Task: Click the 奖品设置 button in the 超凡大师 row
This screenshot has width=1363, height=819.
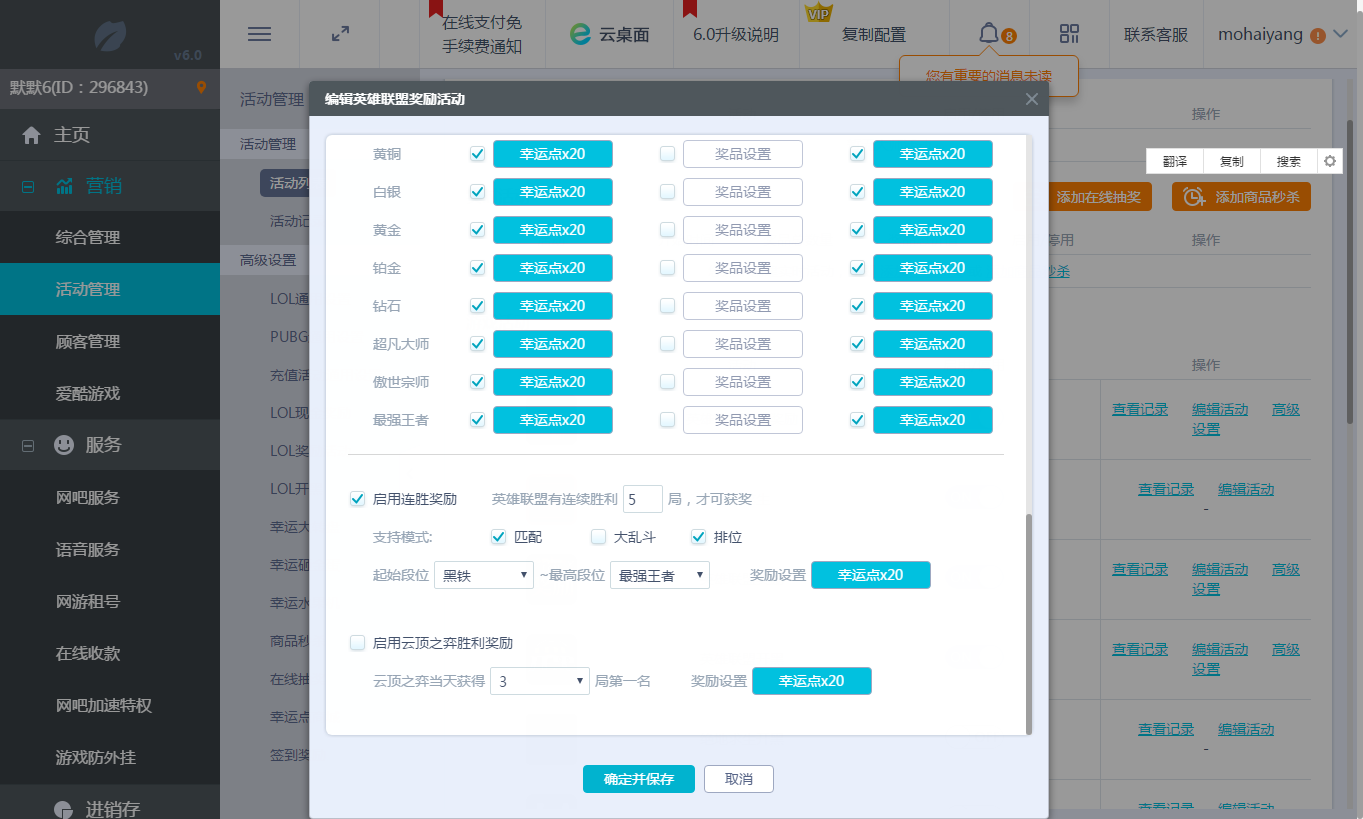Action: pos(743,344)
